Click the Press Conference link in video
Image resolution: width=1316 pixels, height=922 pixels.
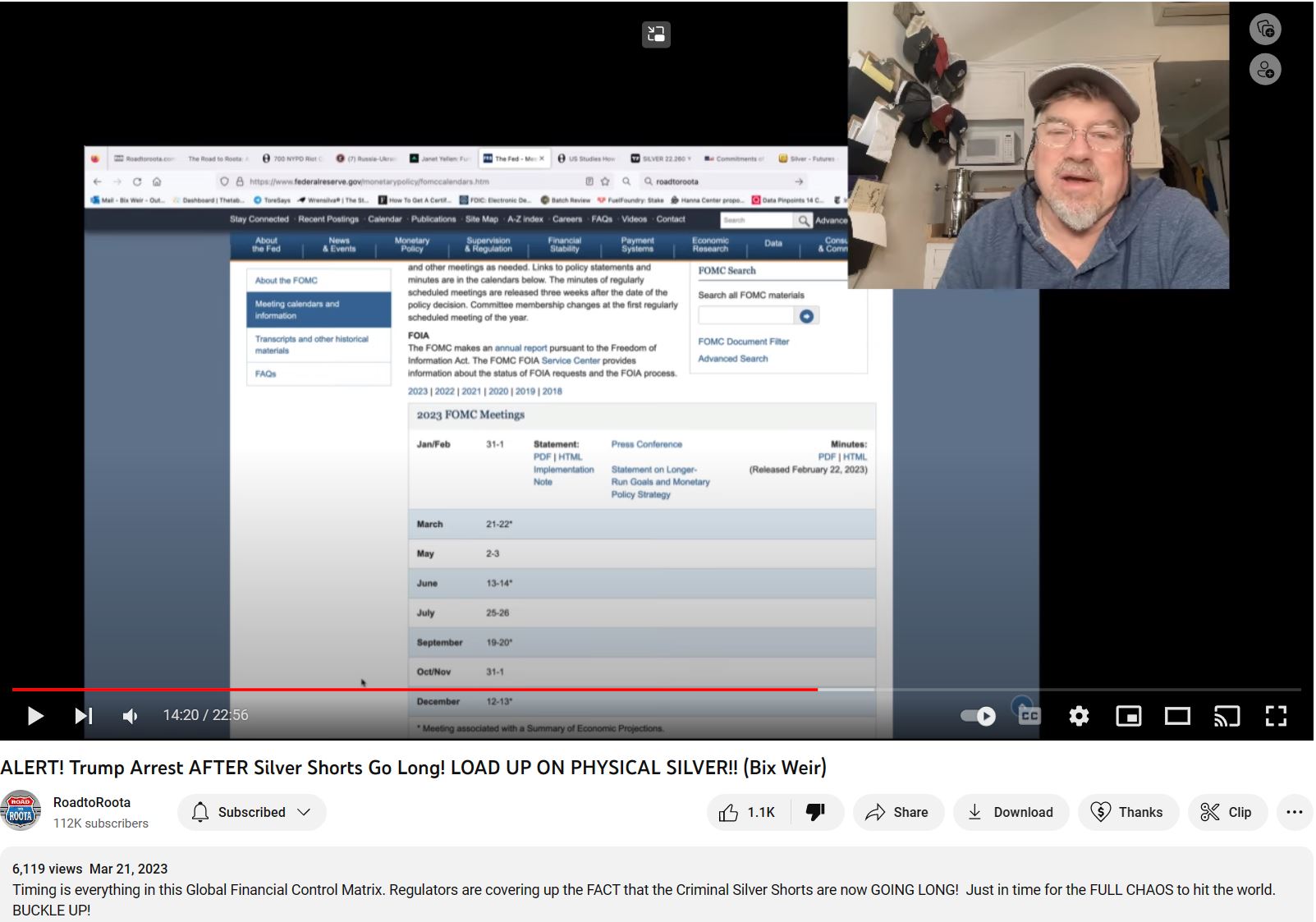646,444
